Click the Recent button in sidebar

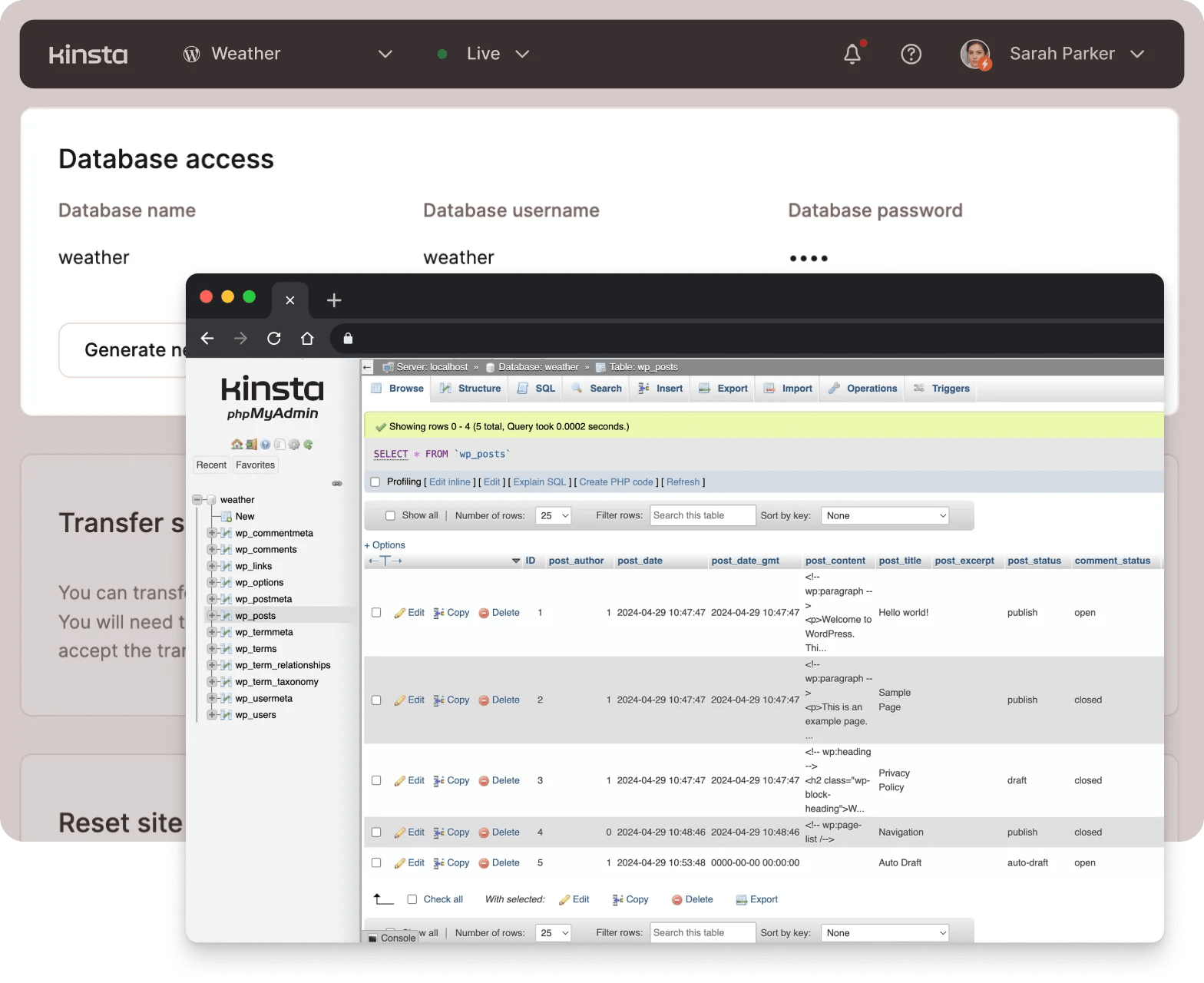(211, 465)
